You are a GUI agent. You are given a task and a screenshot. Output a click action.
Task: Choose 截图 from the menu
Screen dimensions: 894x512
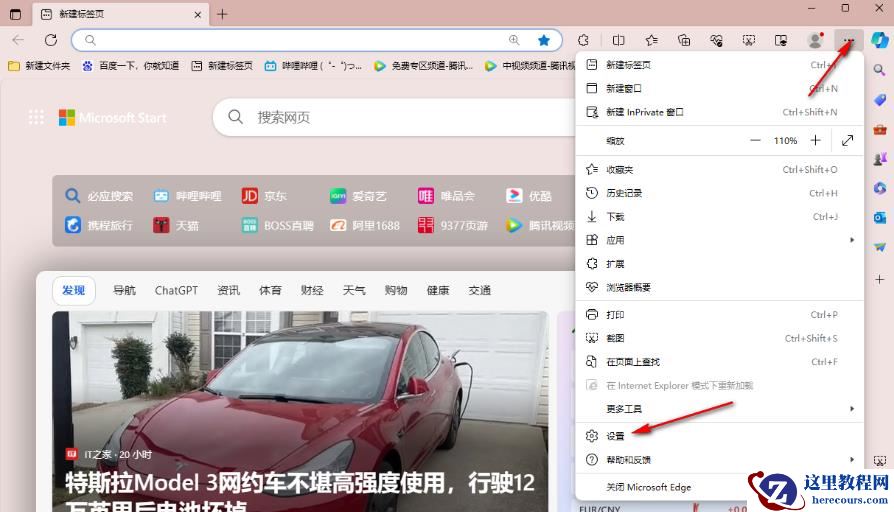click(720, 338)
